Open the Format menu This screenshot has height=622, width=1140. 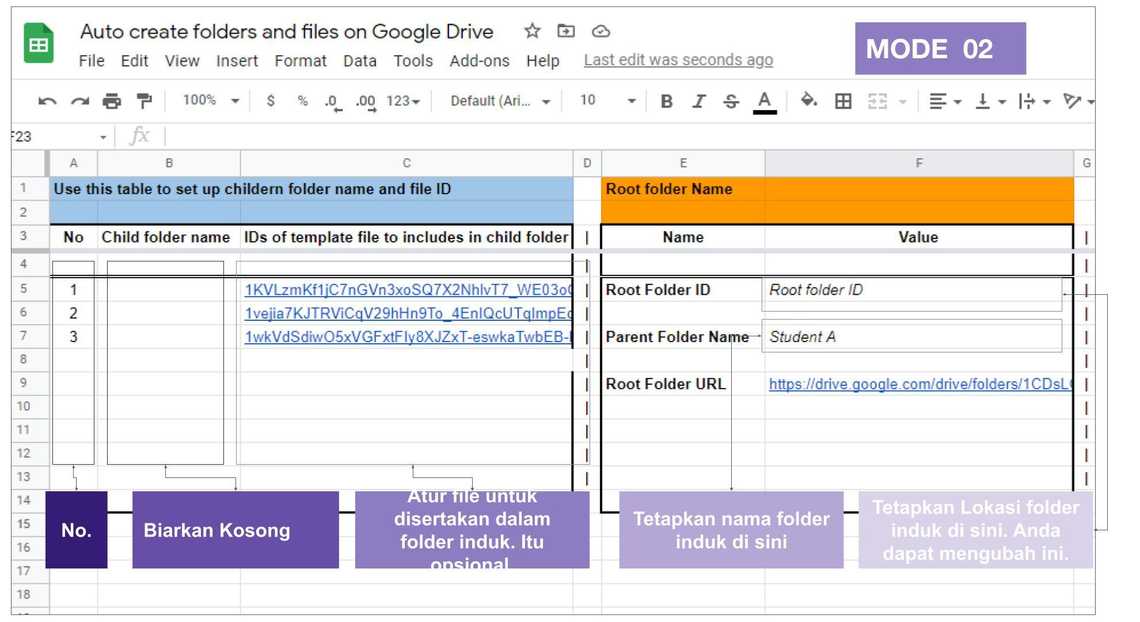(300, 61)
